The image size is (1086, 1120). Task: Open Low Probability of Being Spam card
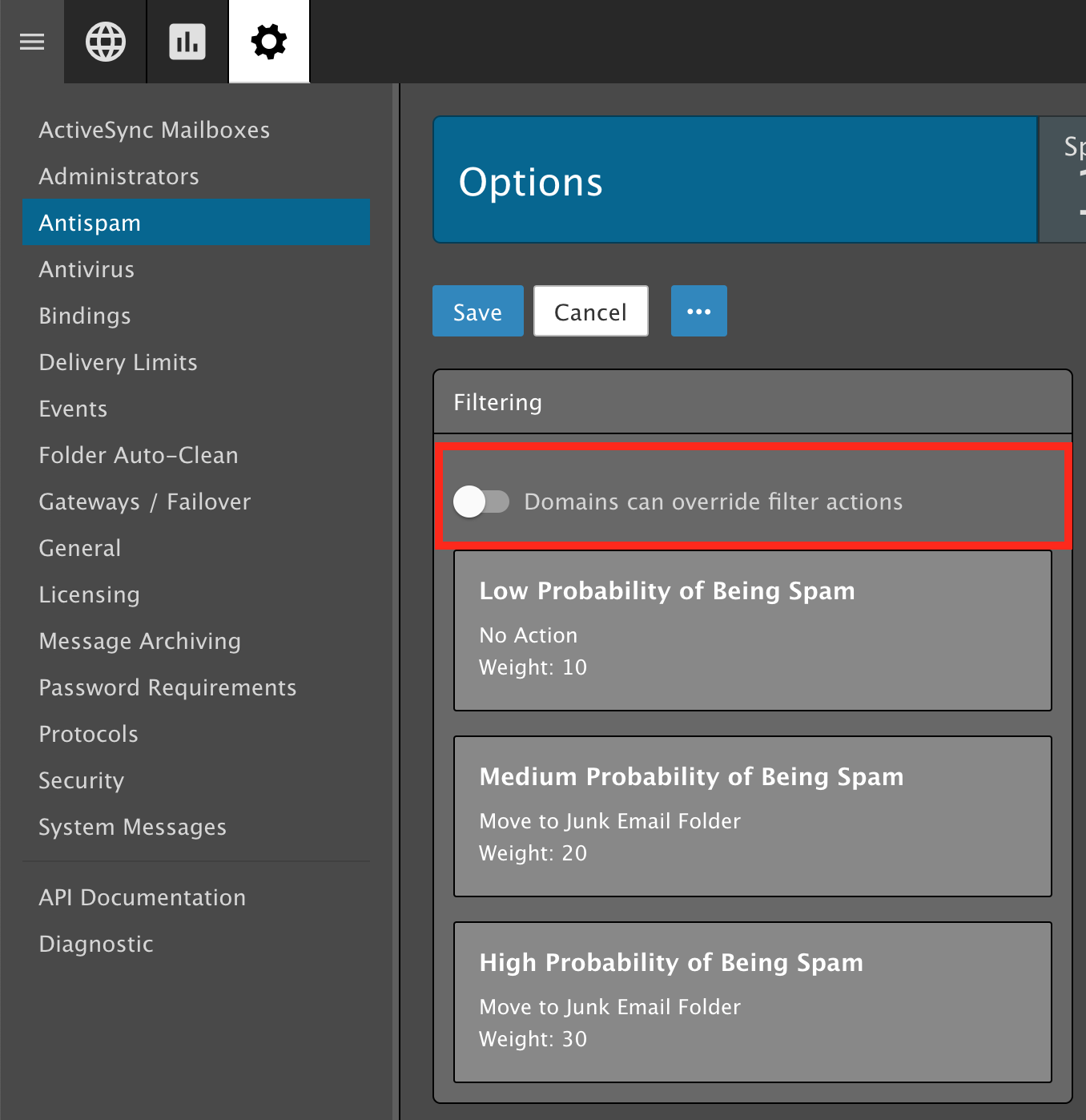[x=752, y=630]
